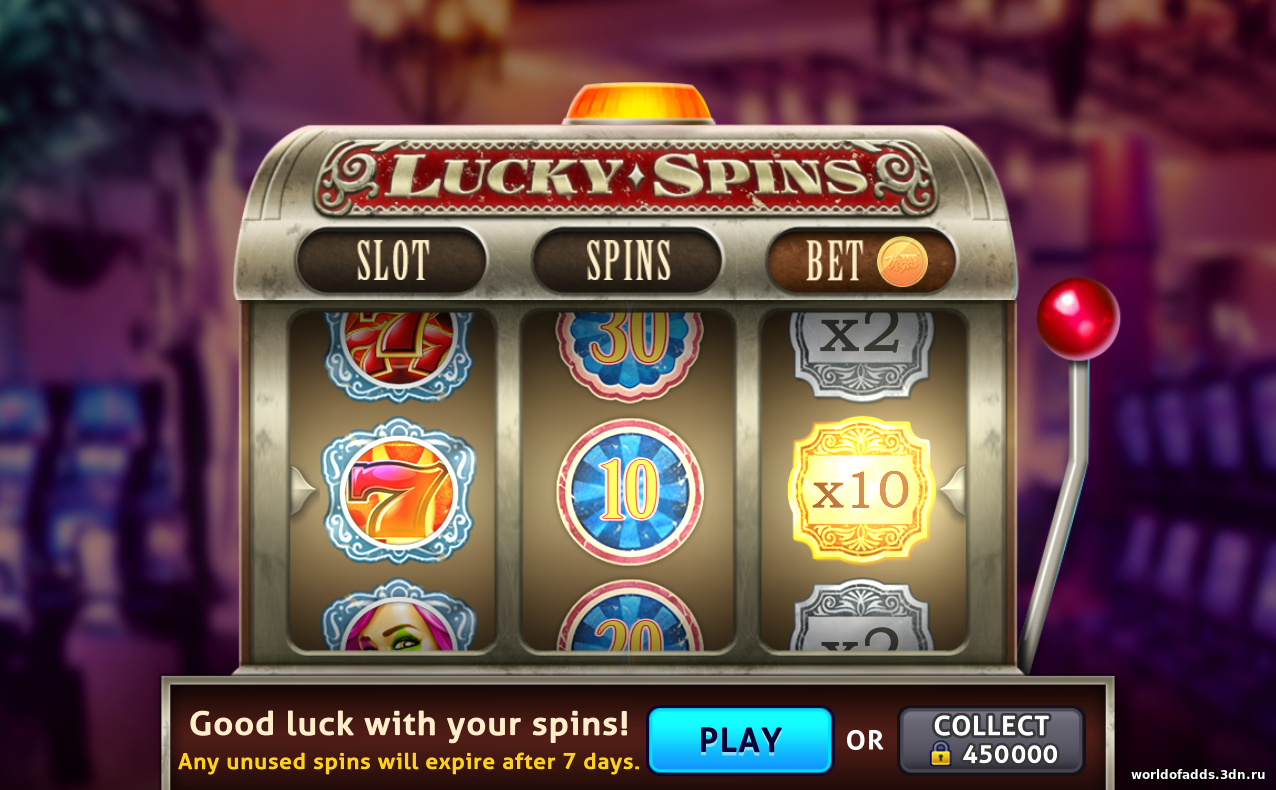Click the Lucky Spins title sign
Image resolution: width=1276 pixels, height=790 pixels.
click(x=627, y=178)
